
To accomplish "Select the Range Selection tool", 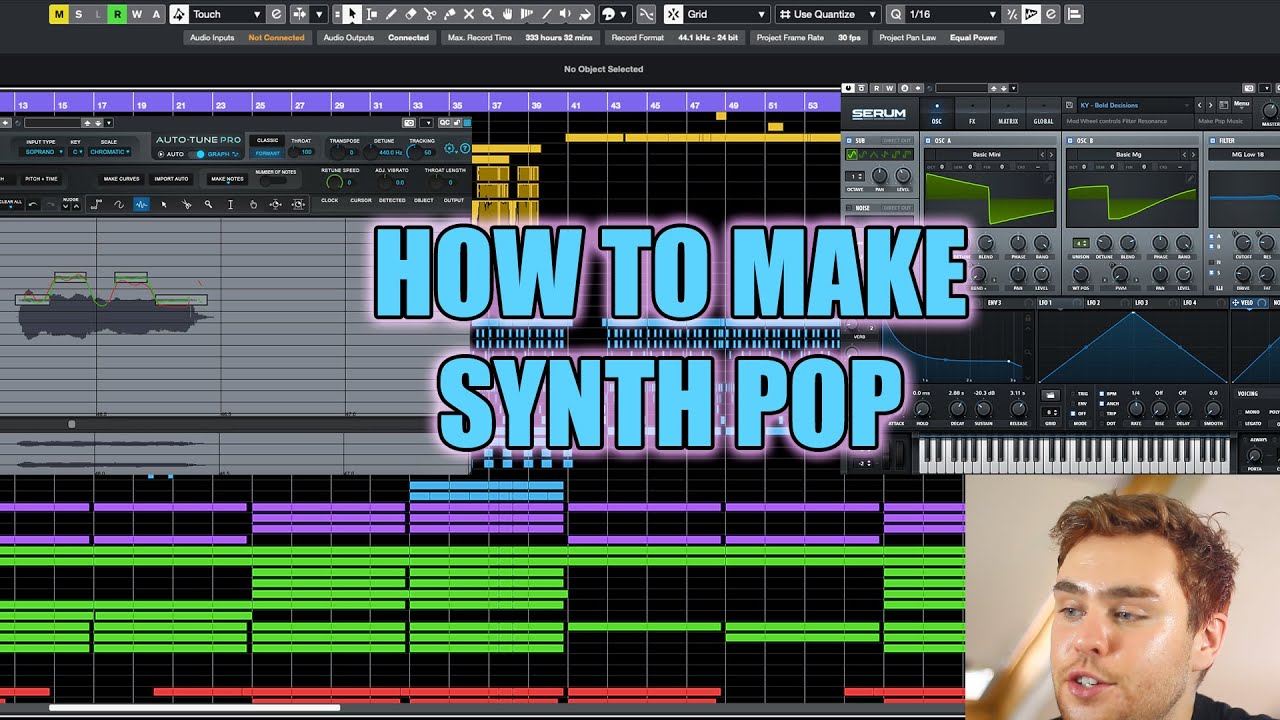I will click(x=372, y=14).
